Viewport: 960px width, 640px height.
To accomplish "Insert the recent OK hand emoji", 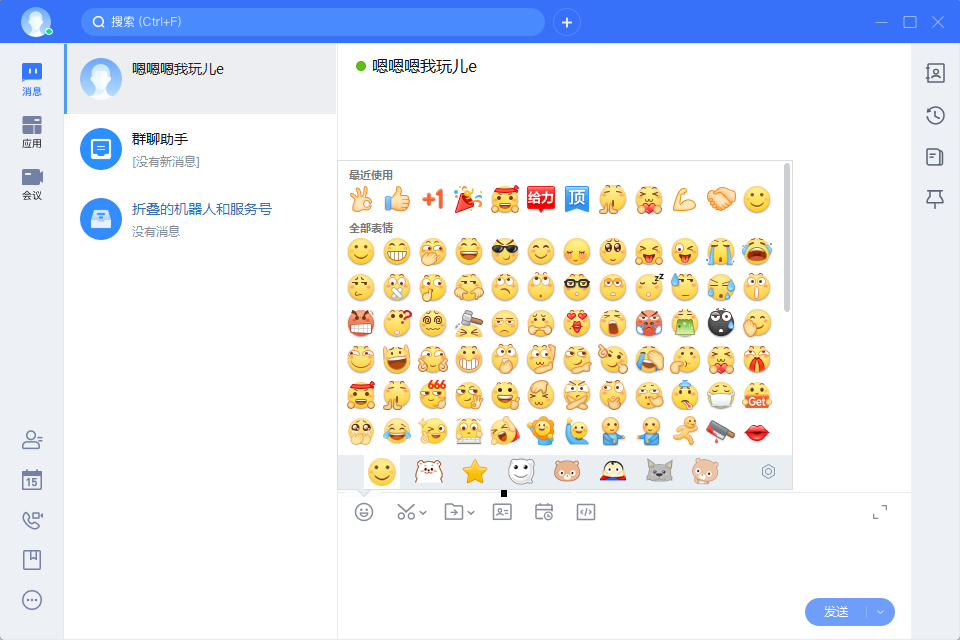I will (361, 200).
